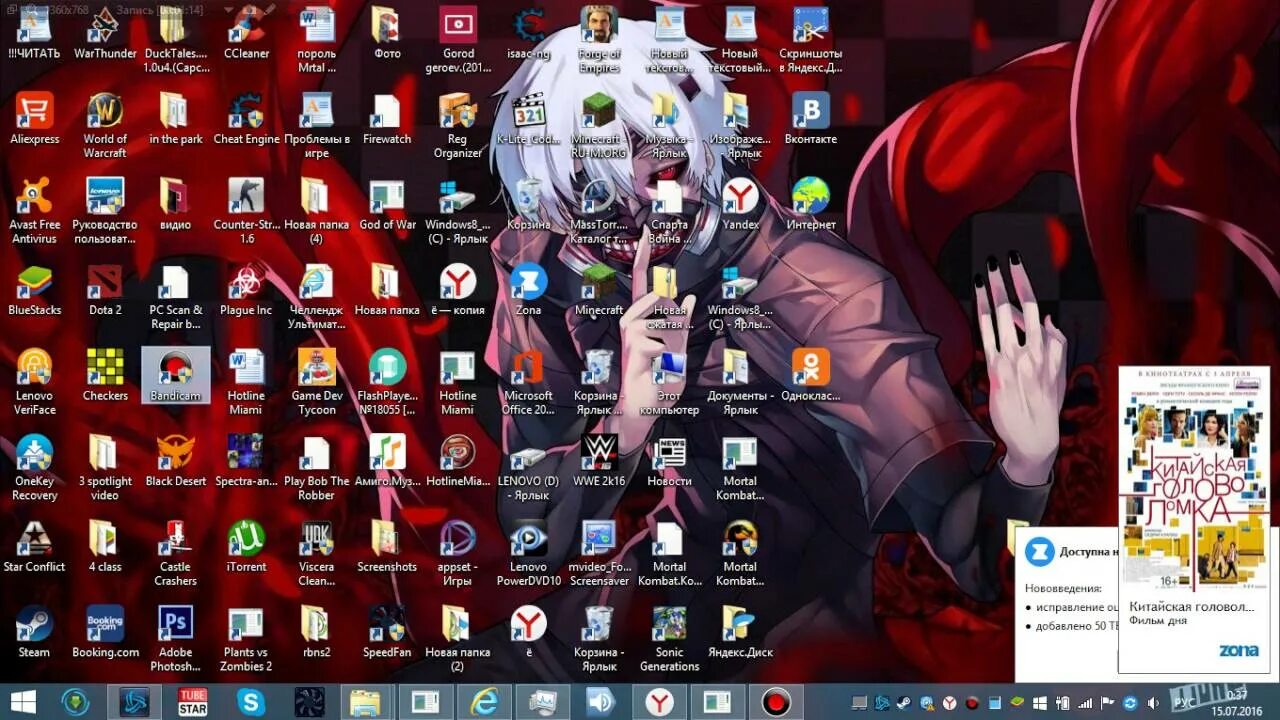
Task: Open Castle Crashers shortcut
Action: [176, 553]
